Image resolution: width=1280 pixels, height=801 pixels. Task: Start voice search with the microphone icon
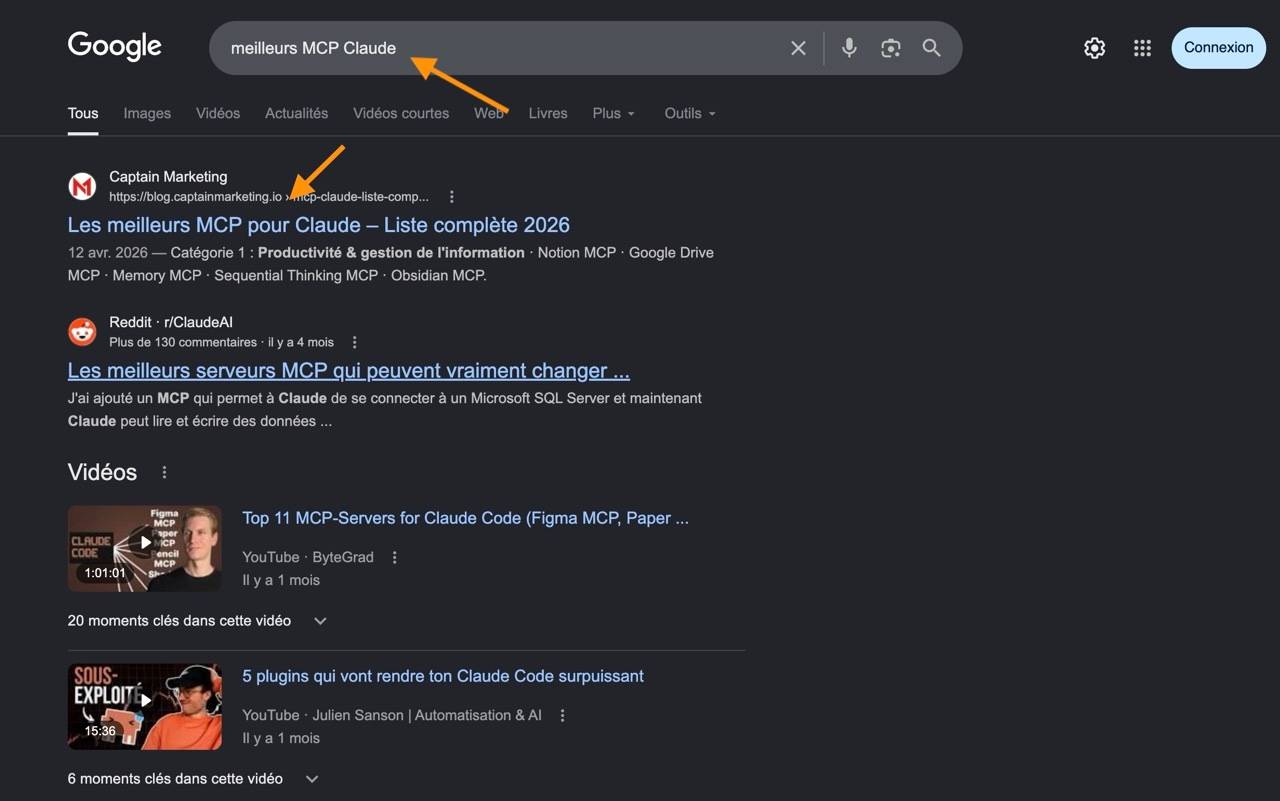click(849, 48)
